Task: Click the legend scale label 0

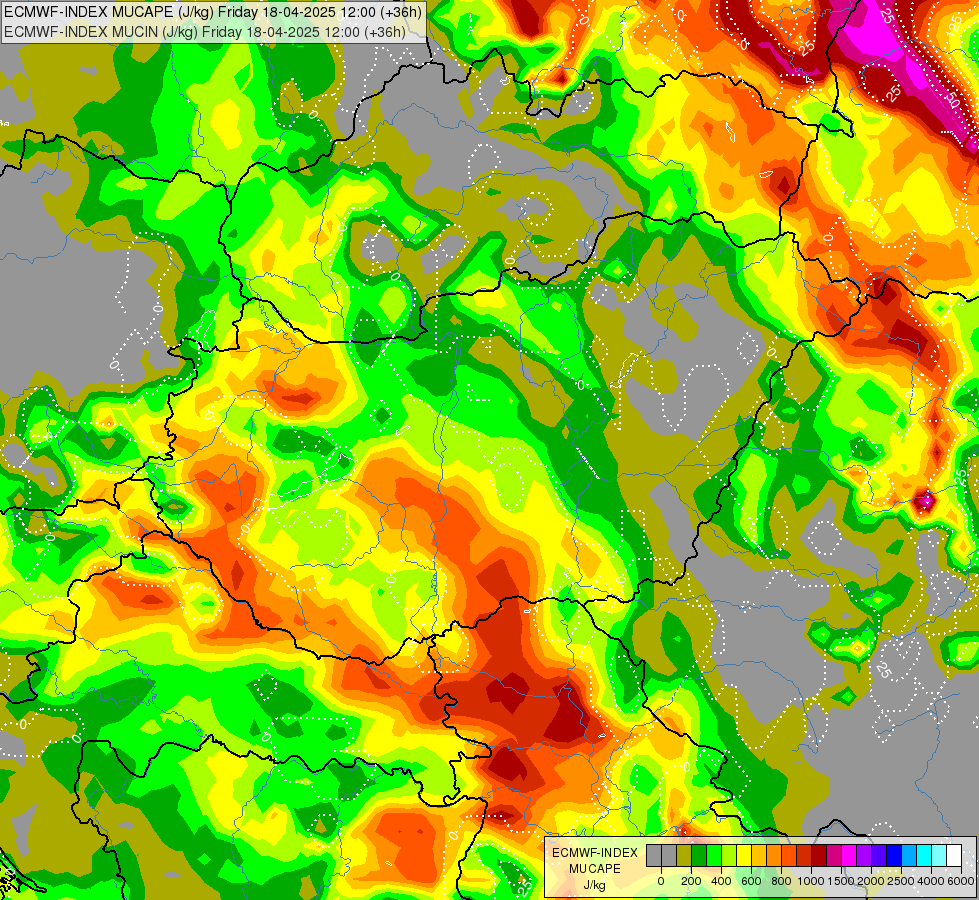Action: (x=661, y=881)
